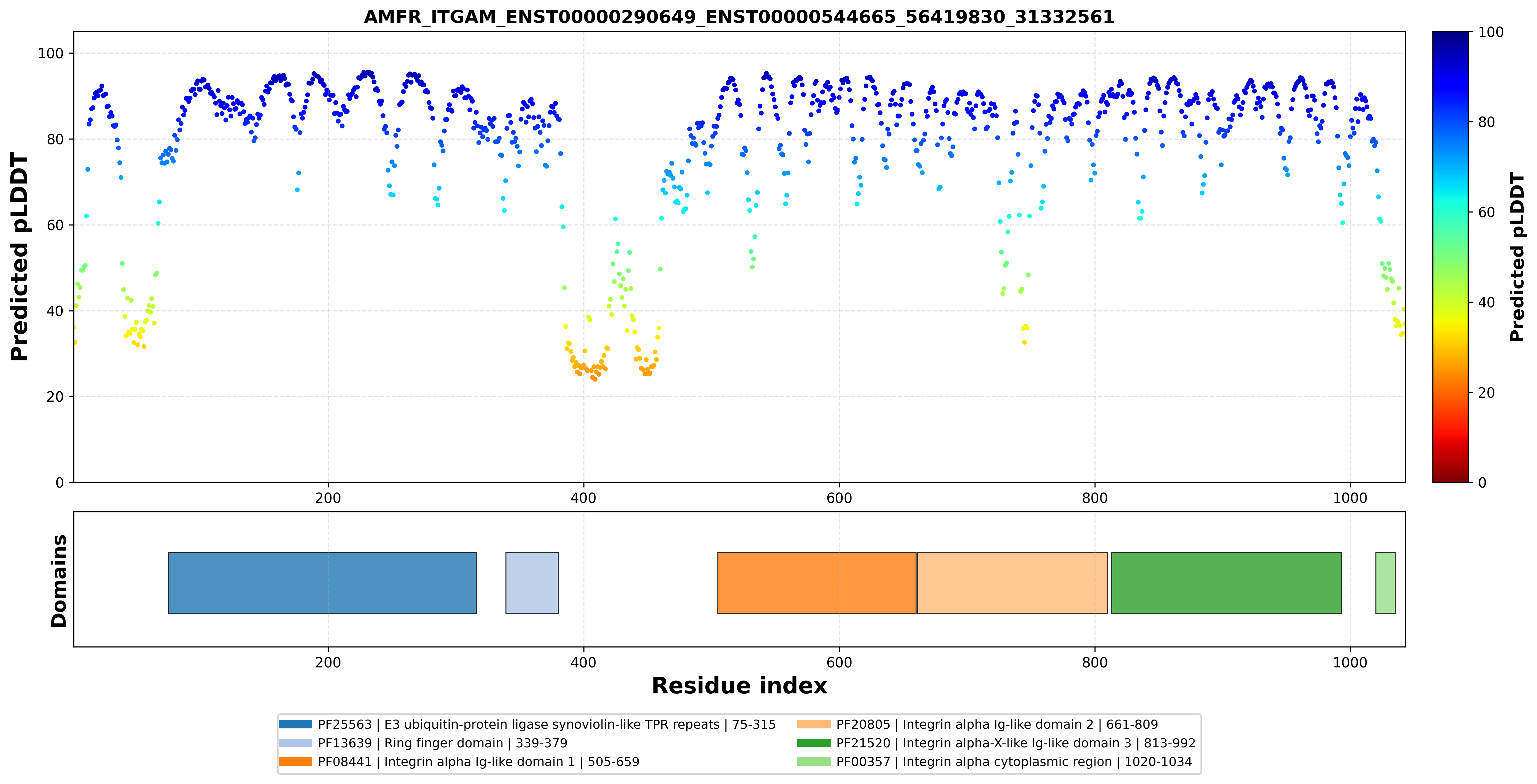
Task: Click the Domains axis label
Action: [x=59, y=581]
